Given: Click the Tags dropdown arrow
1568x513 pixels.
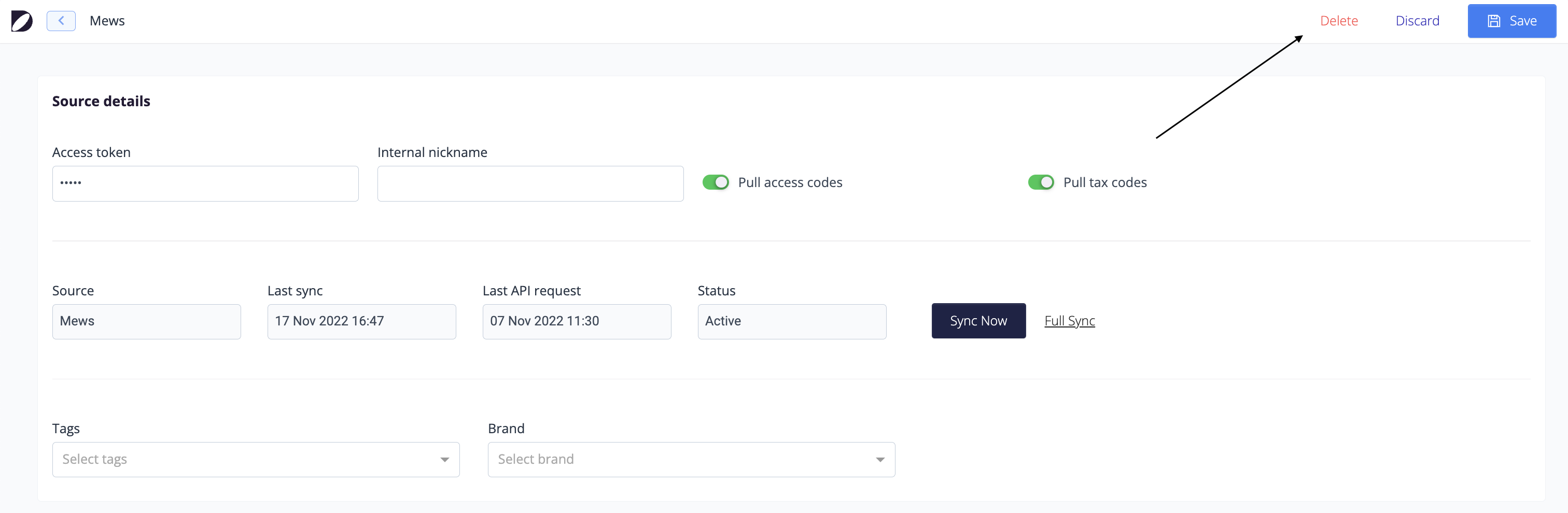Looking at the screenshot, I should click(444, 460).
